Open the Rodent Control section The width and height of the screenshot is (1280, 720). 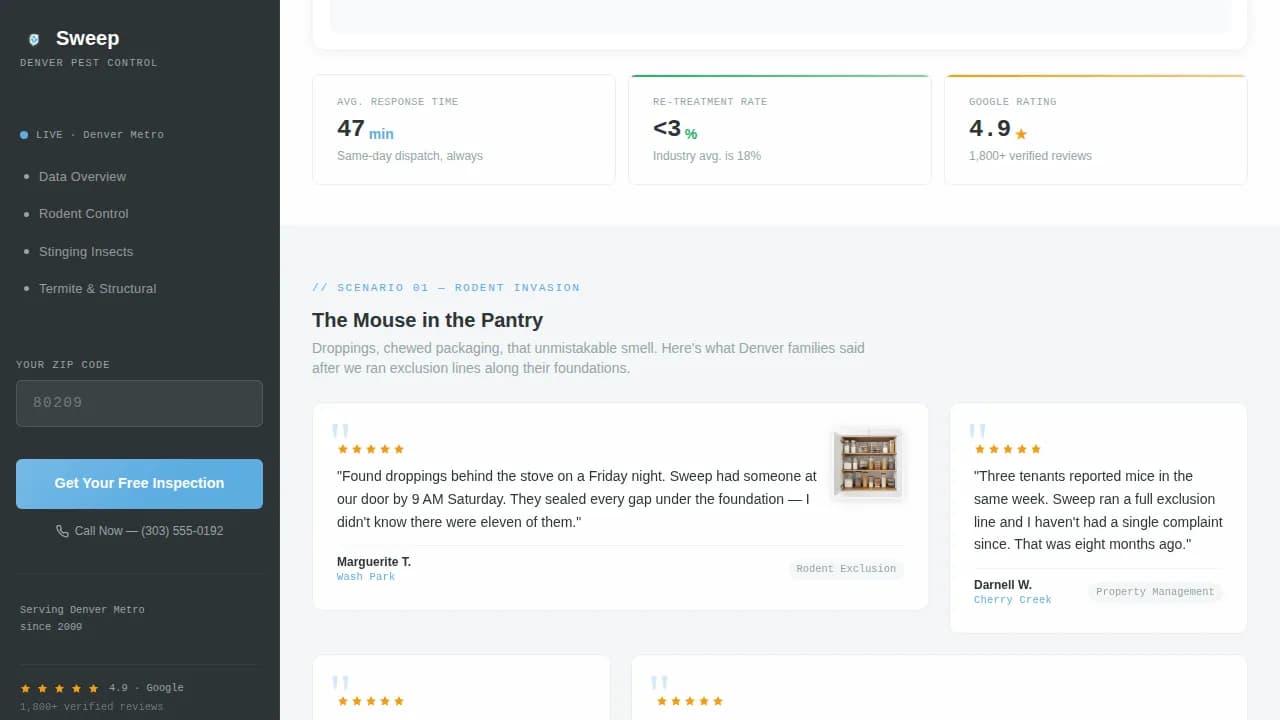[83, 214]
